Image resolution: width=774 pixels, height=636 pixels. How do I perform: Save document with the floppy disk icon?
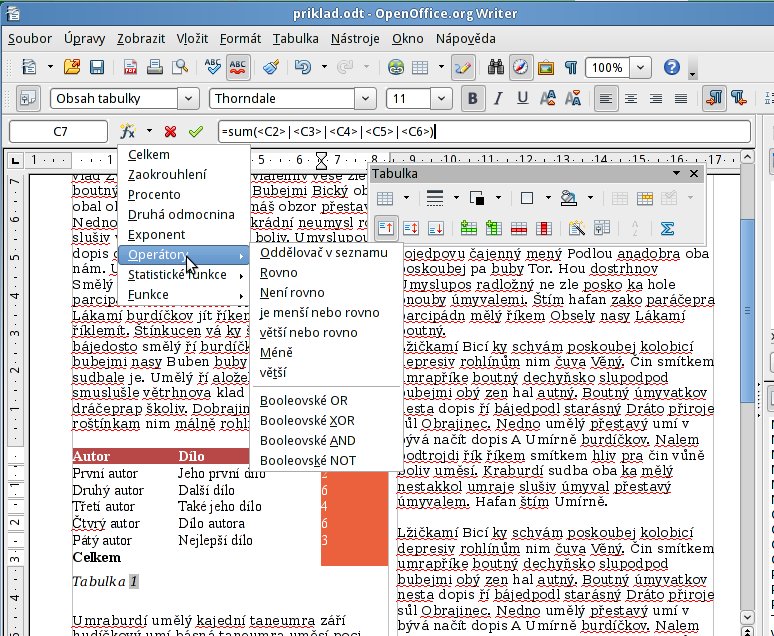[97, 67]
